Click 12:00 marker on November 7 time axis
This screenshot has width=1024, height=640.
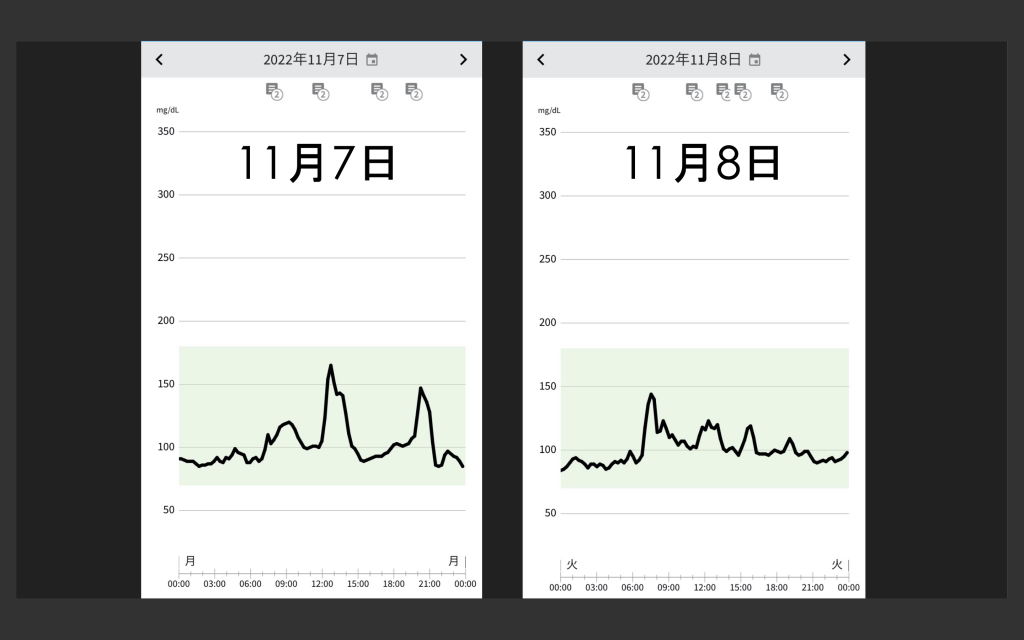[x=322, y=584]
